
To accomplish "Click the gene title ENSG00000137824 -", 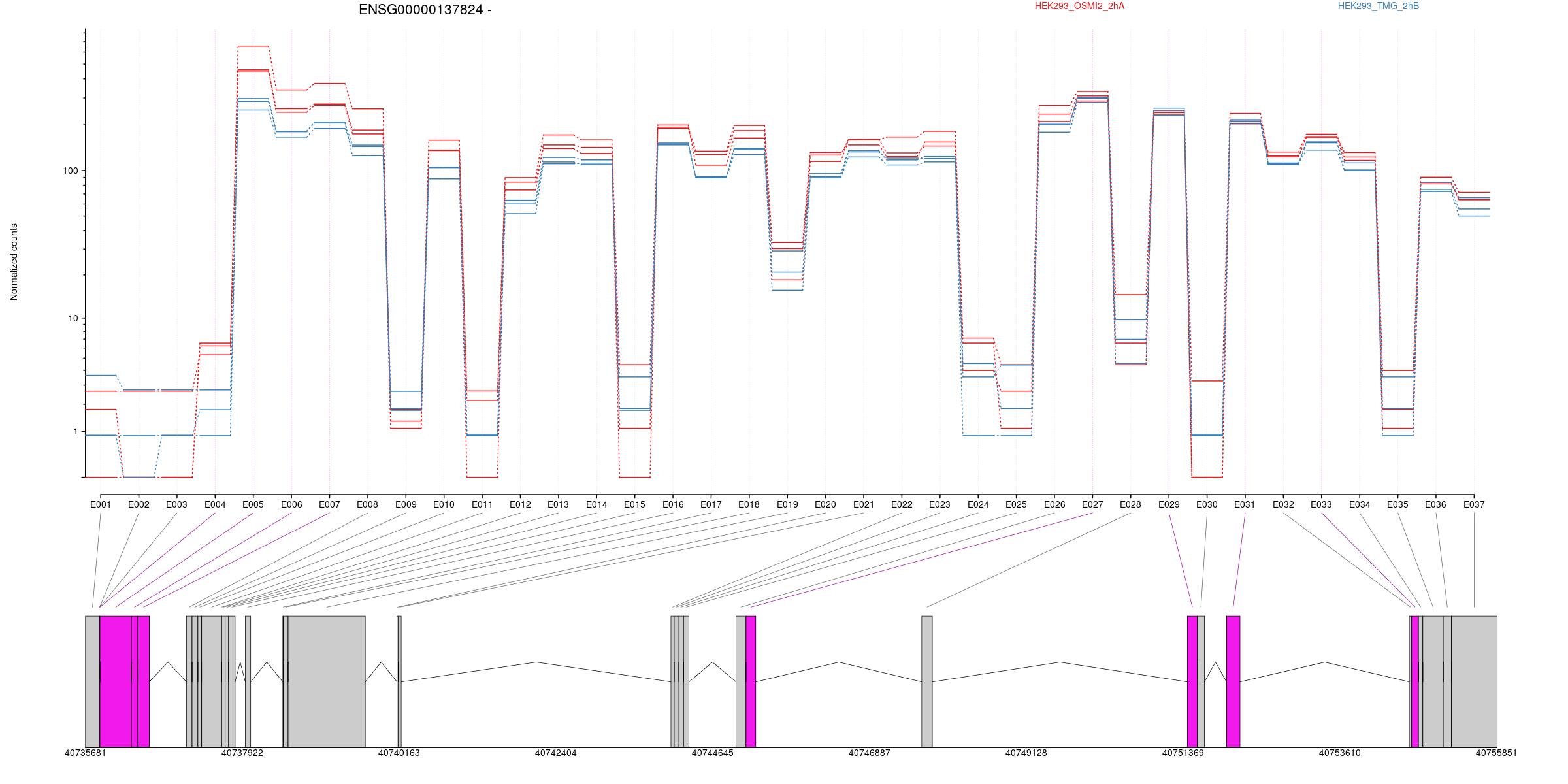I will [x=425, y=10].
